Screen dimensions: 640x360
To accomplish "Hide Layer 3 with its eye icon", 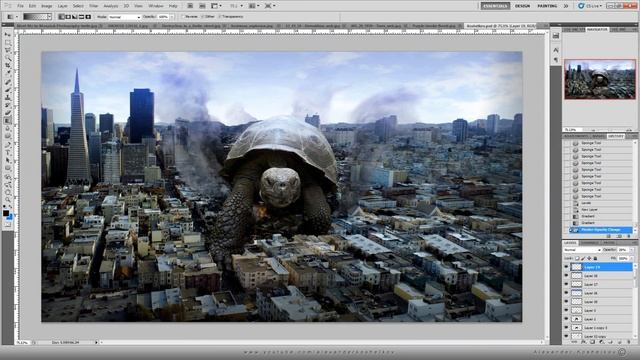I will pos(566,310).
